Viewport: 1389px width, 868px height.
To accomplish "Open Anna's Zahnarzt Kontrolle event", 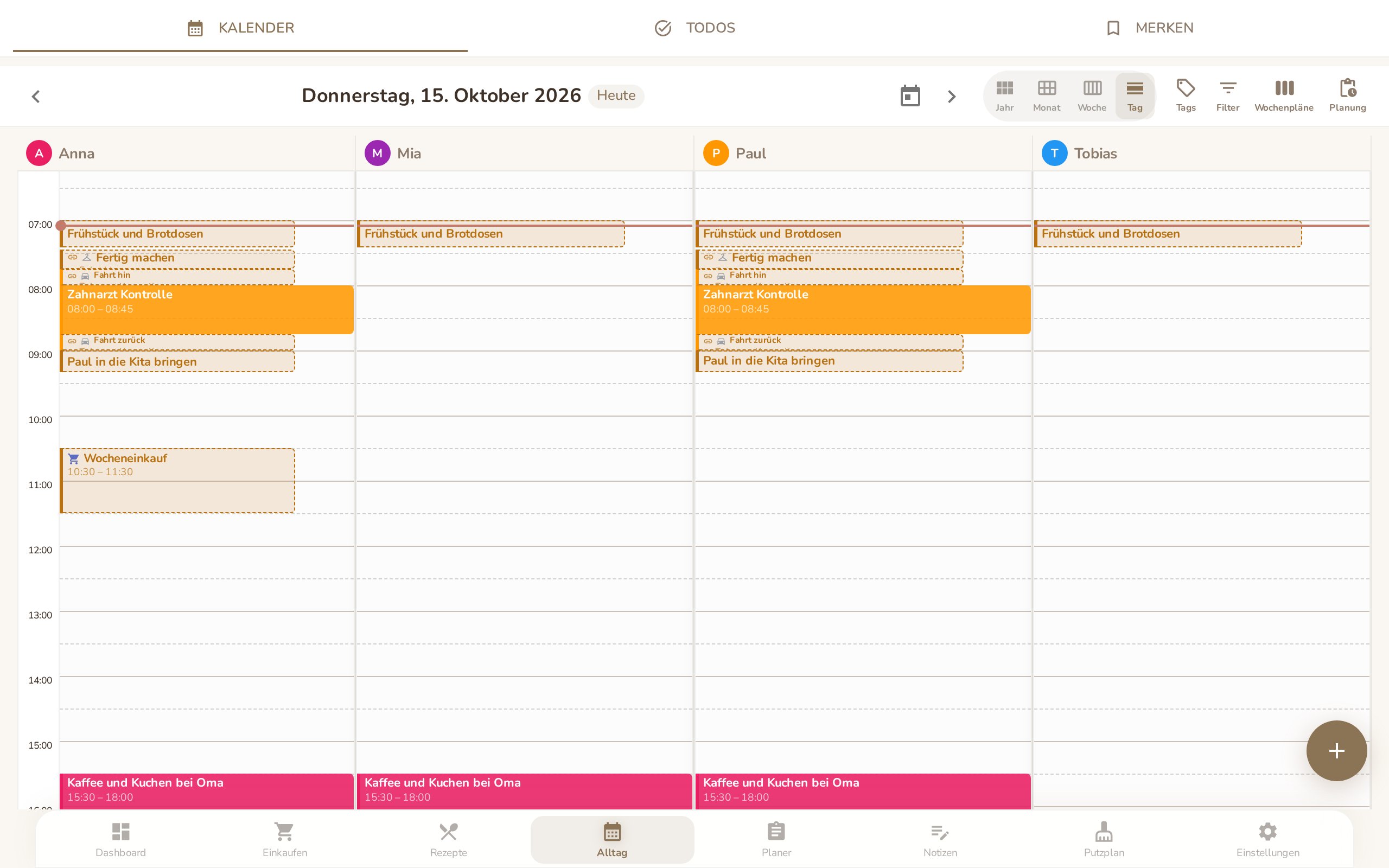I will coord(207,309).
